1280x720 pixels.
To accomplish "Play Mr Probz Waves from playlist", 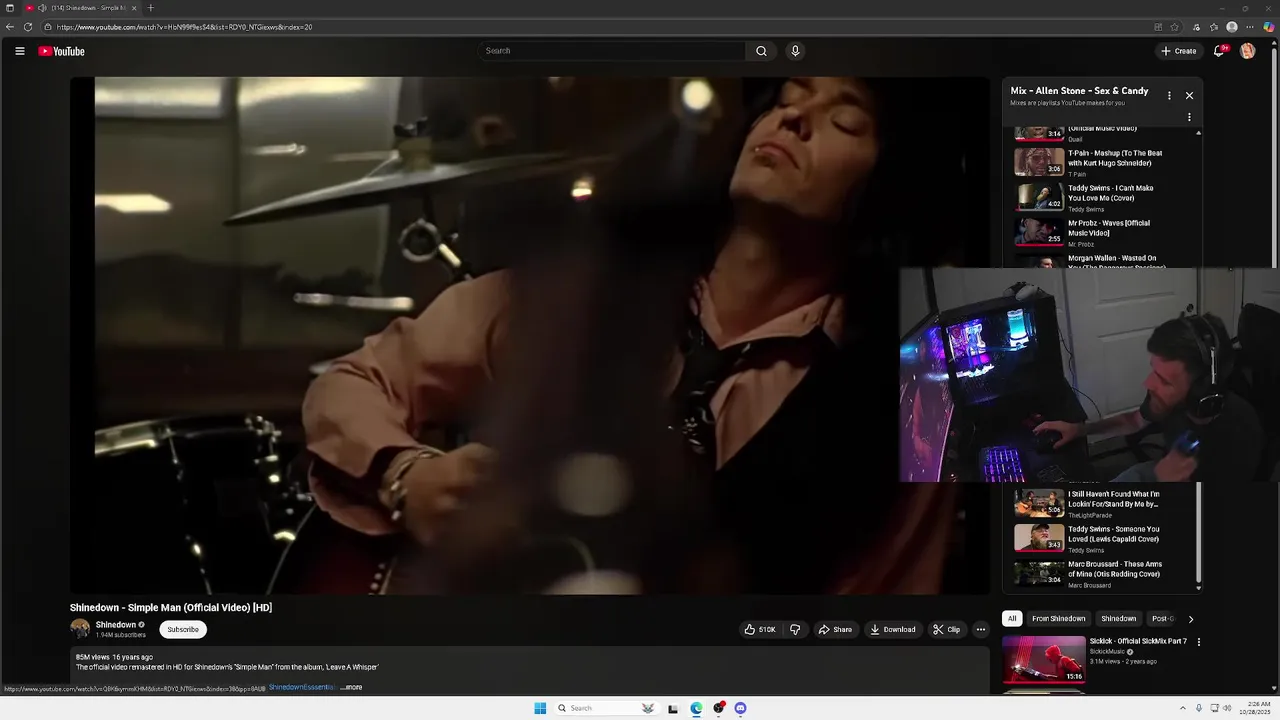I will coord(1100,233).
